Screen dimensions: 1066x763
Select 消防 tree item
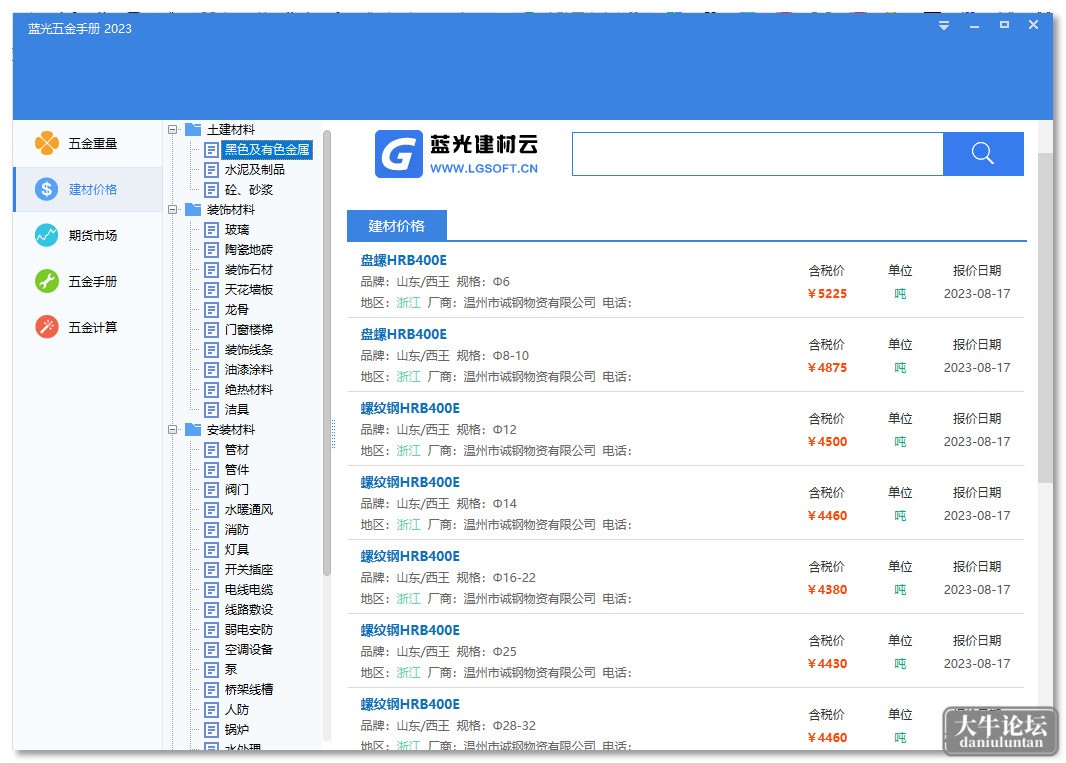point(237,530)
